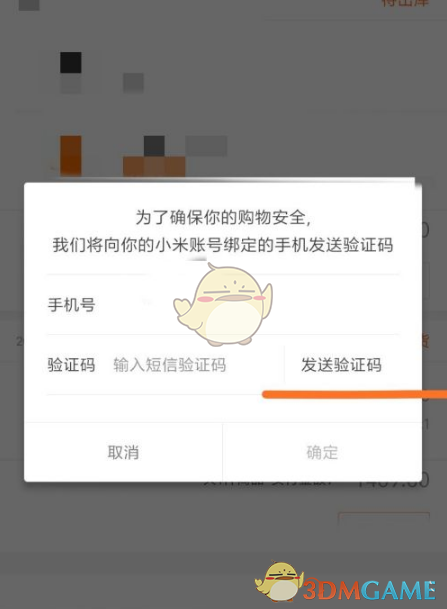This screenshot has width=447, height=609.
Task: Tap the 取消 cancel button
Action: tap(123, 452)
